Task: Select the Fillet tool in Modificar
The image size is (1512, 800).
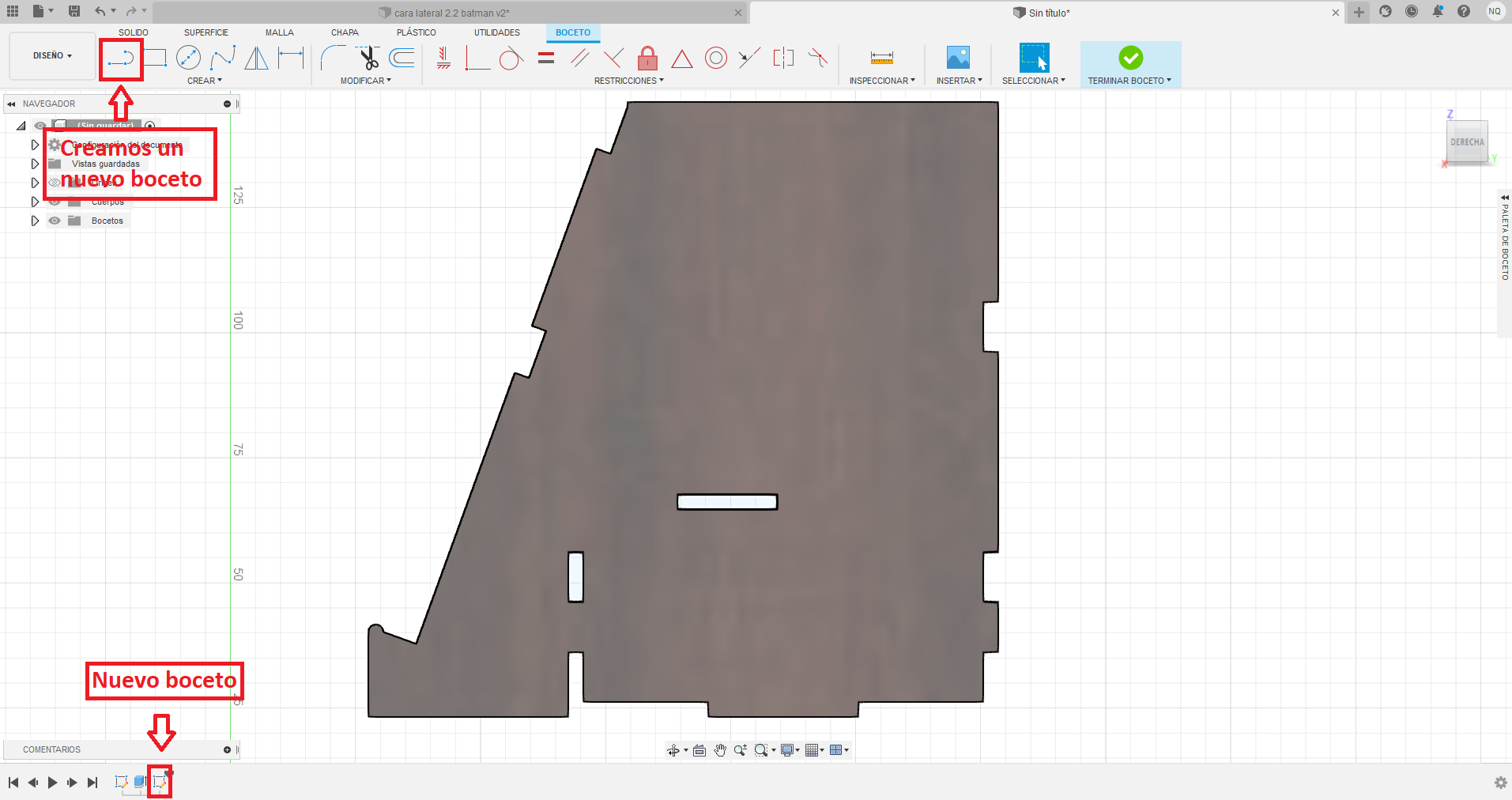Action: click(333, 58)
